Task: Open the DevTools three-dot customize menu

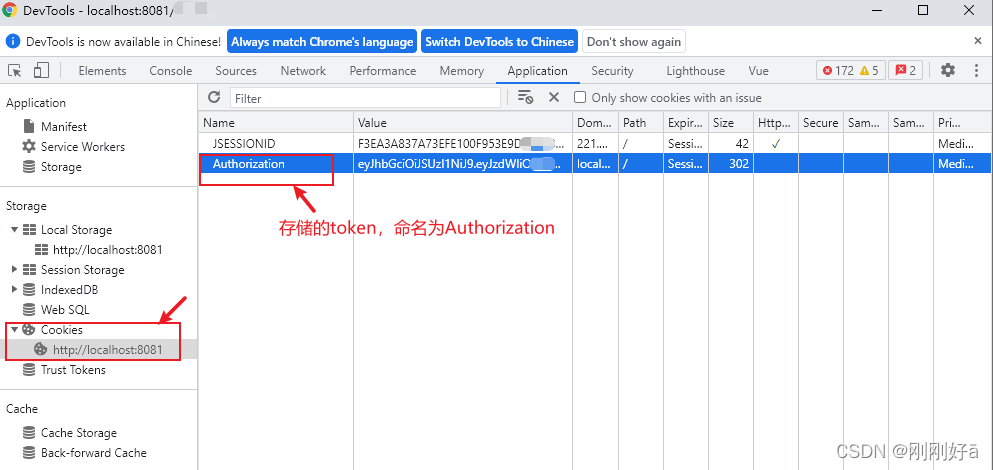Action: point(976,70)
